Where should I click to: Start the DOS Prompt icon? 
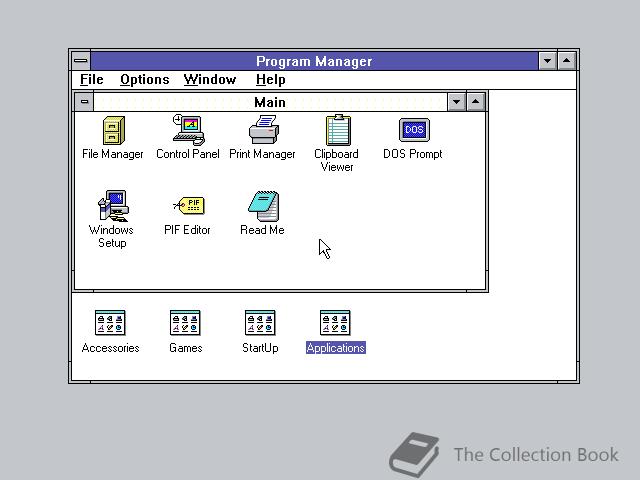414,130
